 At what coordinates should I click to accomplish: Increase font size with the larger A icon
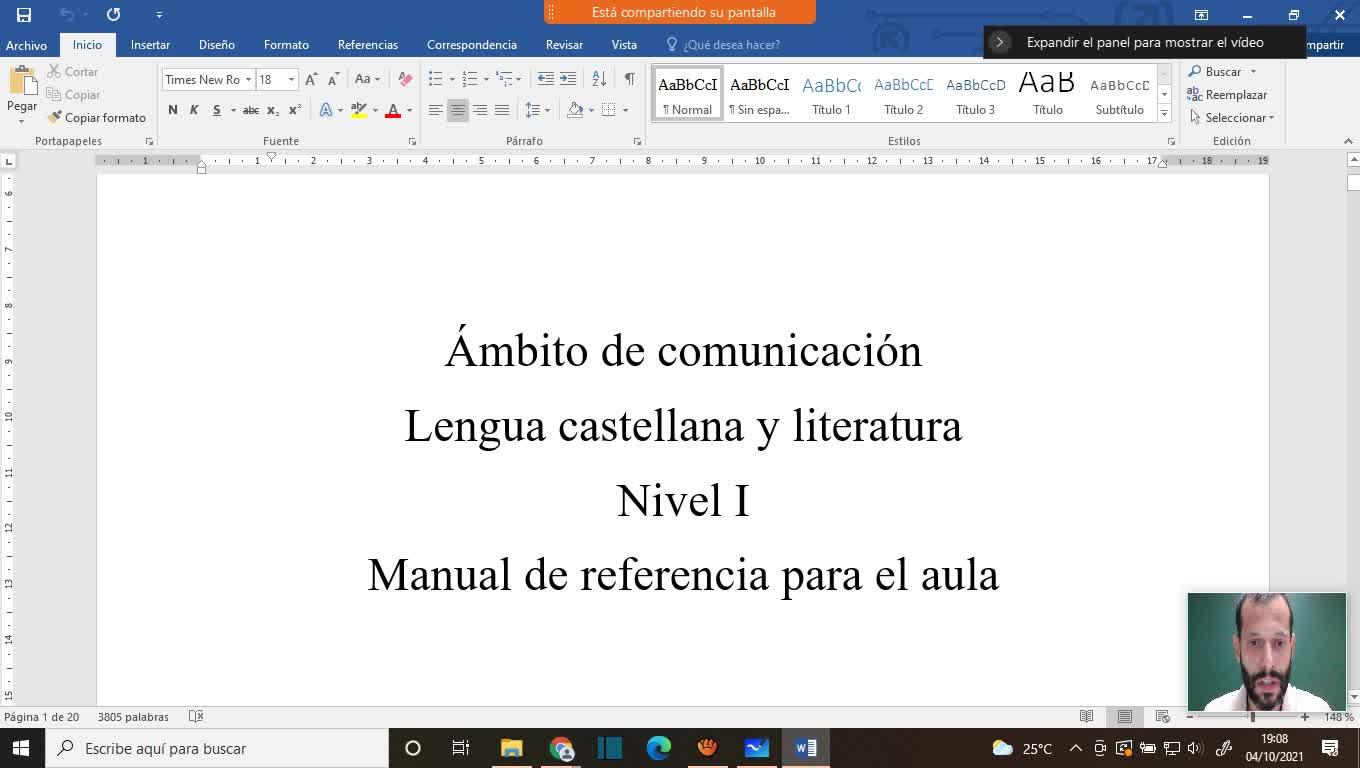pyautogui.click(x=311, y=79)
